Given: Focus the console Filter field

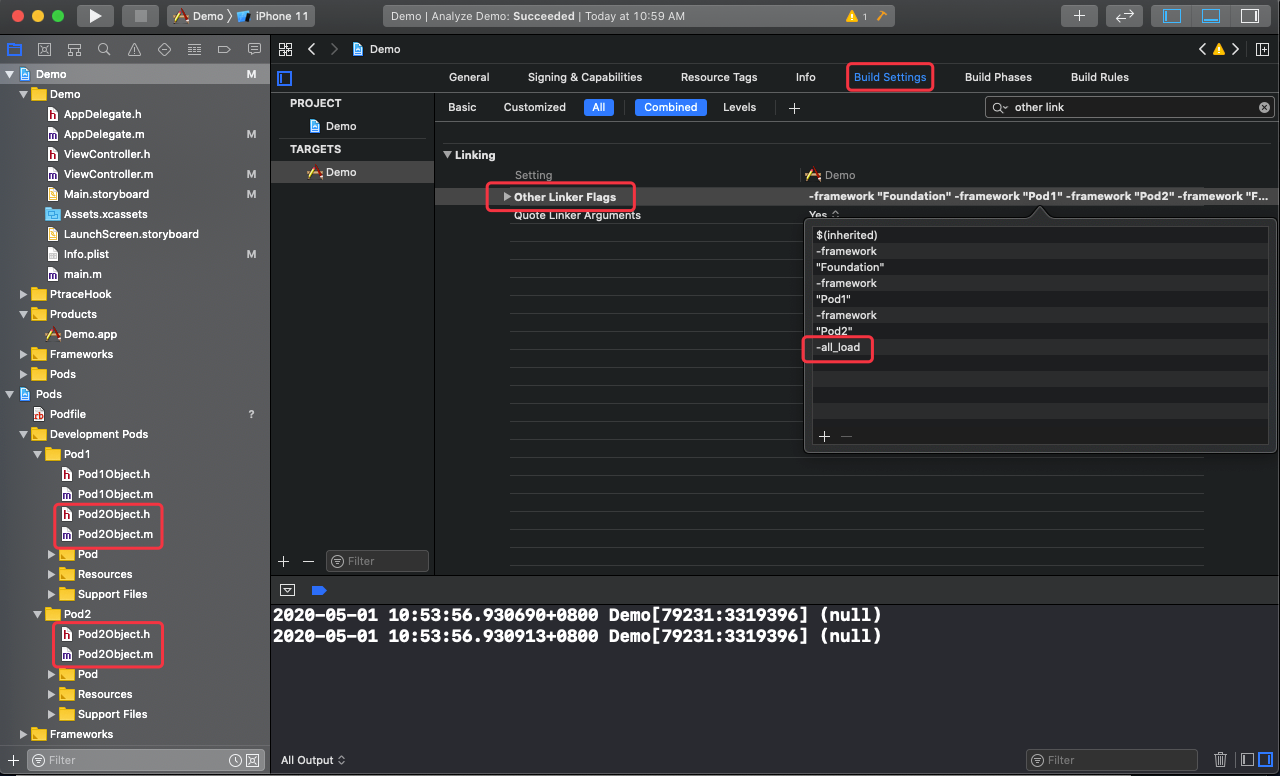Looking at the screenshot, I should pyautogui.click(x=1112, y=760).
